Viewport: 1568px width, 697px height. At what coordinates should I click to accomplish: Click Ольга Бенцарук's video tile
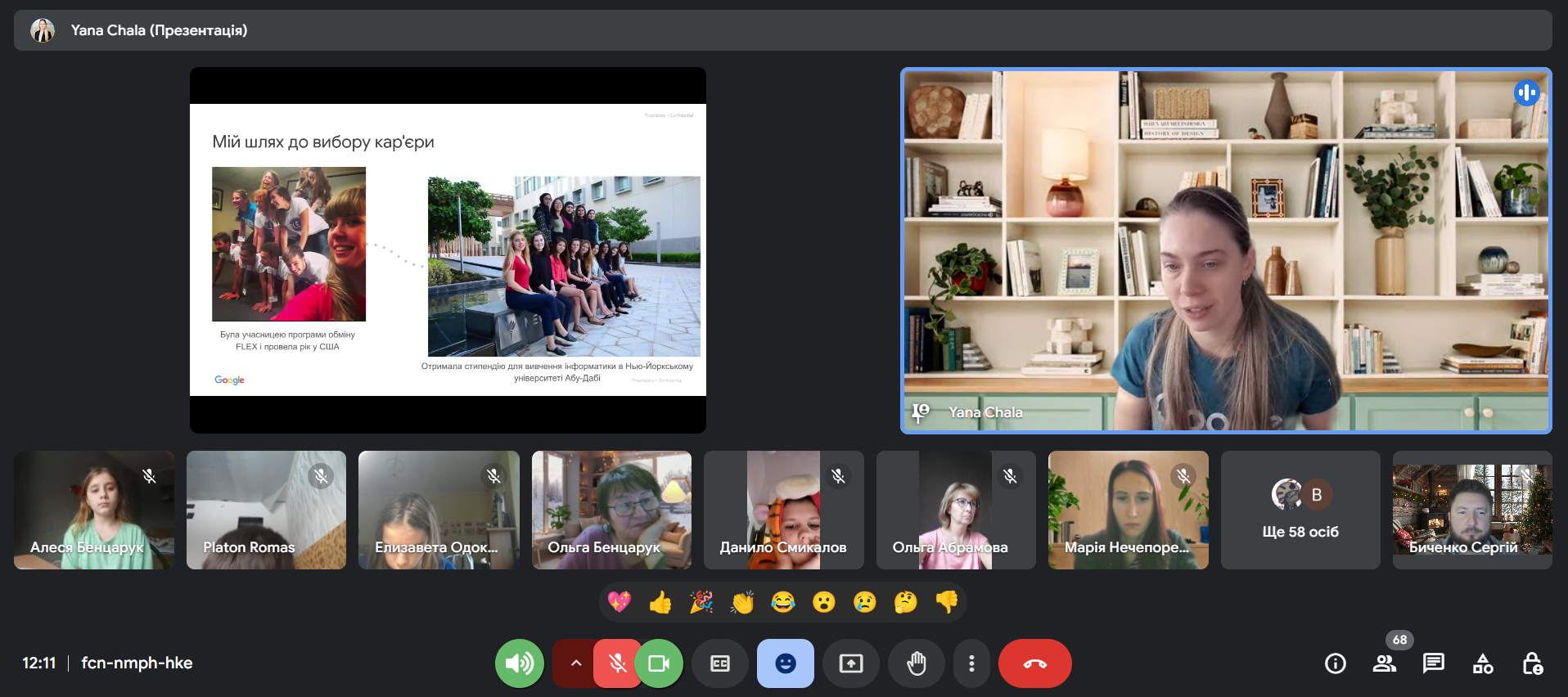point(611,510)
